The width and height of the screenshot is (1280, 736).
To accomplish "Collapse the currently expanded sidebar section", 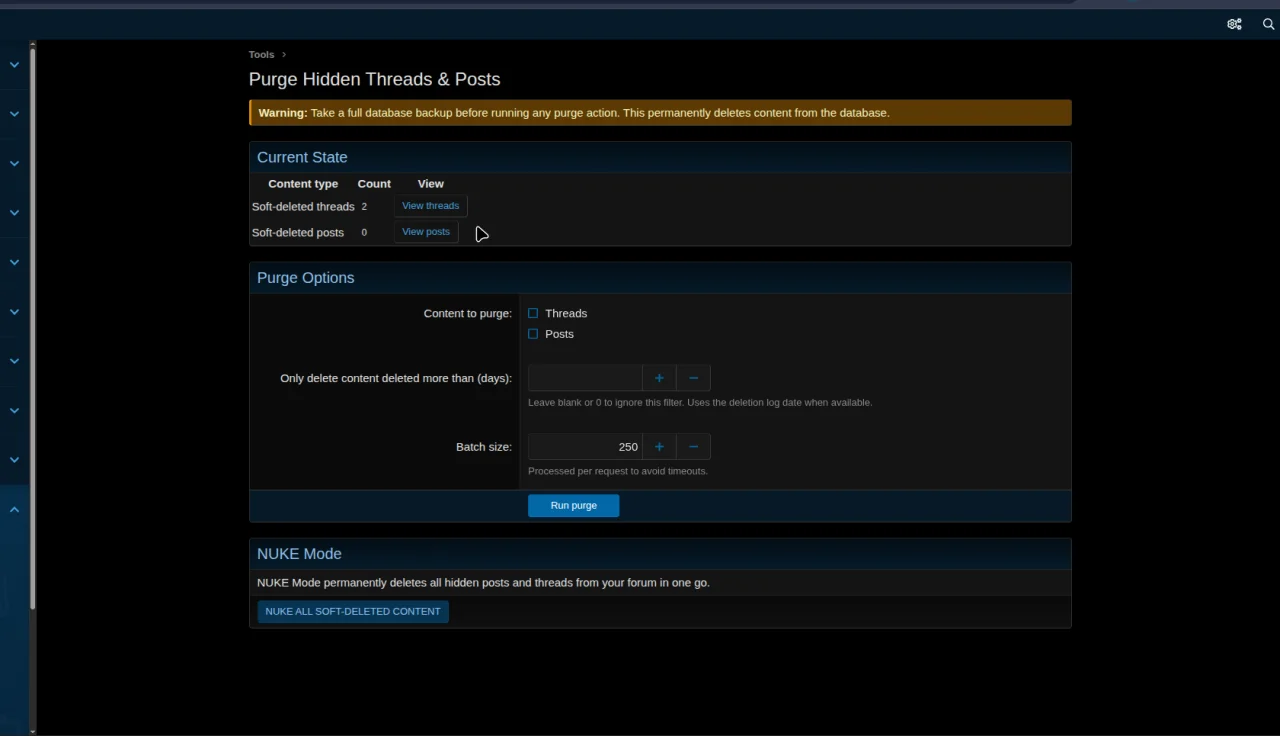I will (14, 509).
